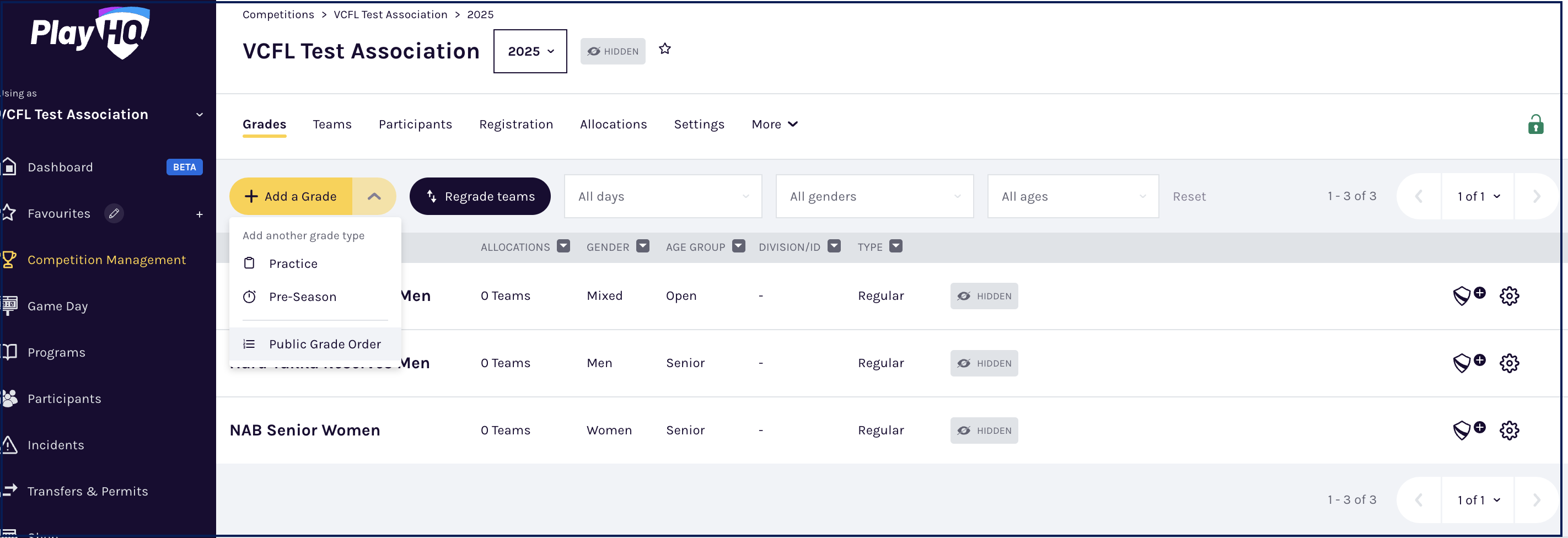Screen dimensions: 1568x538
Task: Click the Regrade teams button
Action: (480, 197)
